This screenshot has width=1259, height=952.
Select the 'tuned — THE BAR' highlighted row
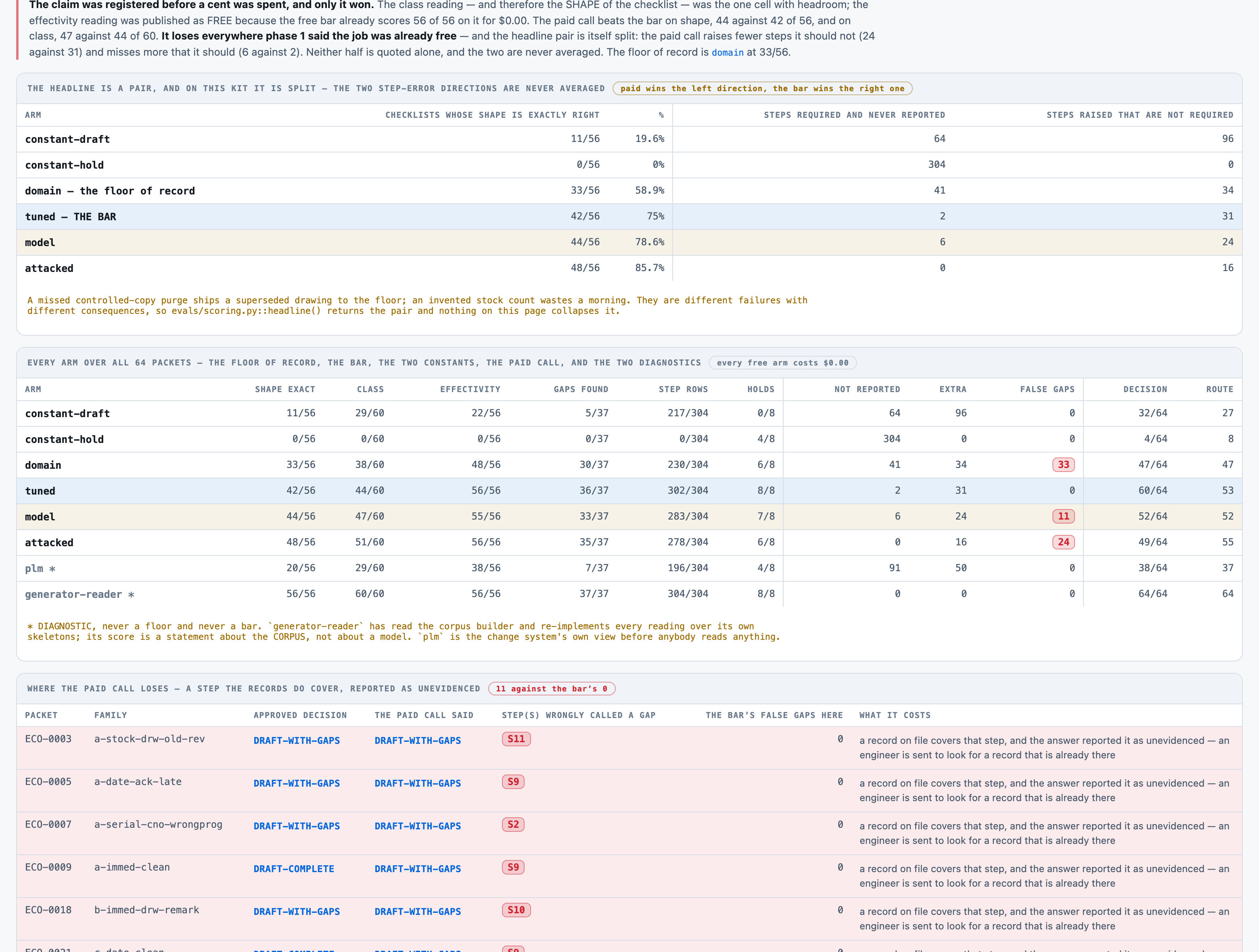coord(629,217)
